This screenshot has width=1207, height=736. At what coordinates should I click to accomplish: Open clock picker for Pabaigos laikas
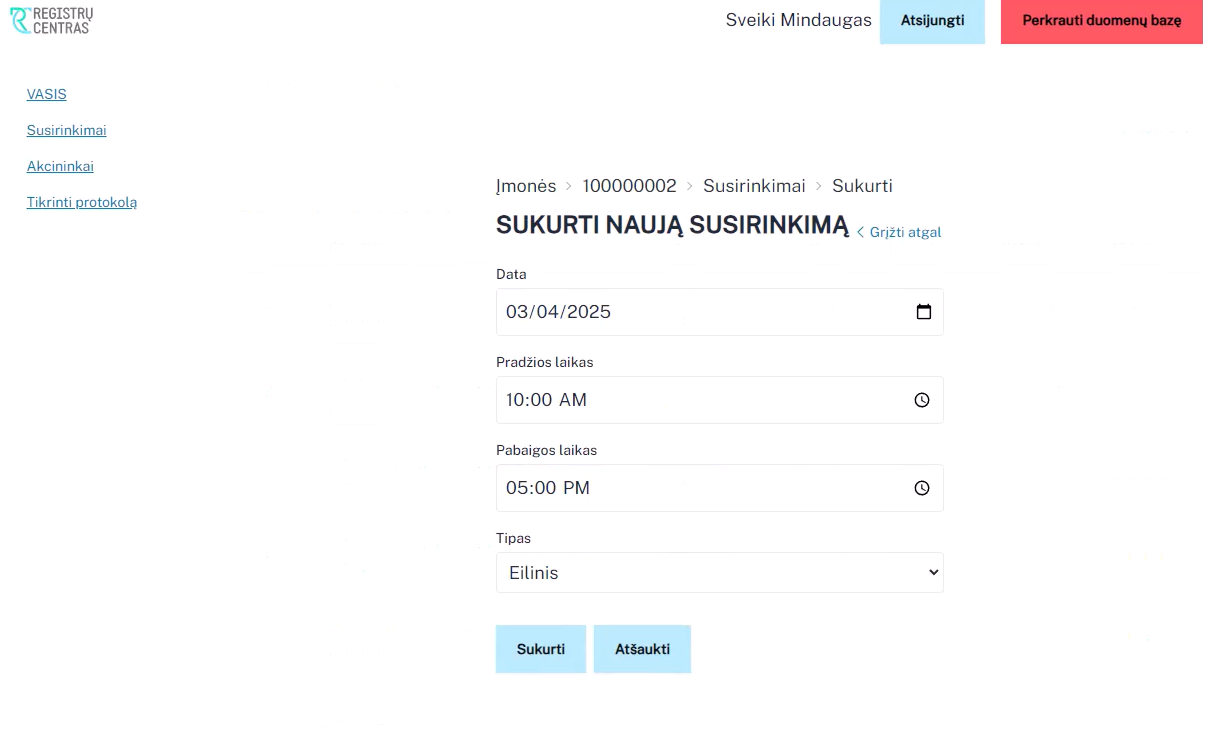[922, 488]
